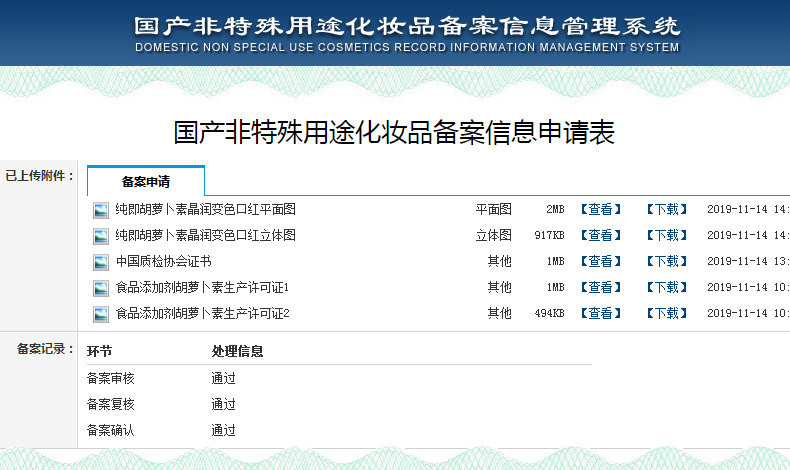Viewport: 790px width, 470px height.
Task: View the 口红平面图 attachment via 查看
Action: point(600,209)
